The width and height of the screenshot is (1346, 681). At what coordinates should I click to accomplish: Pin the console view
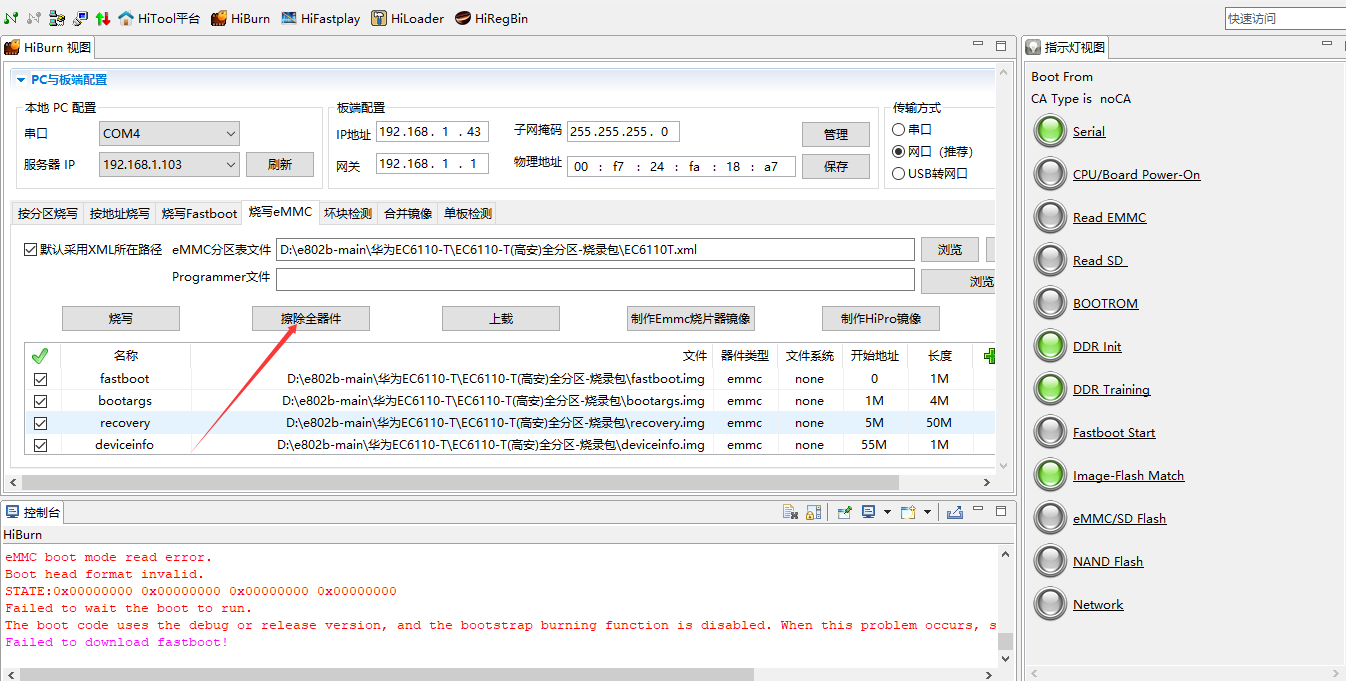[844, 512]
